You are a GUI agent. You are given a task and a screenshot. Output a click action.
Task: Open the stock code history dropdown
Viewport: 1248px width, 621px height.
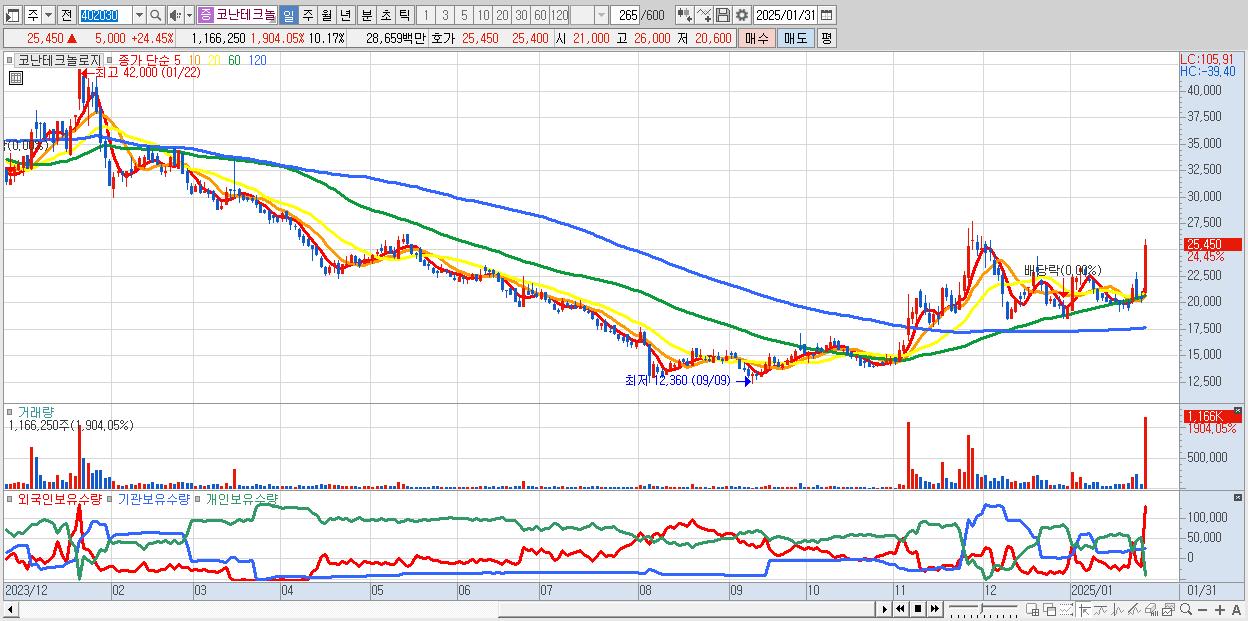[x=140, y=15]
